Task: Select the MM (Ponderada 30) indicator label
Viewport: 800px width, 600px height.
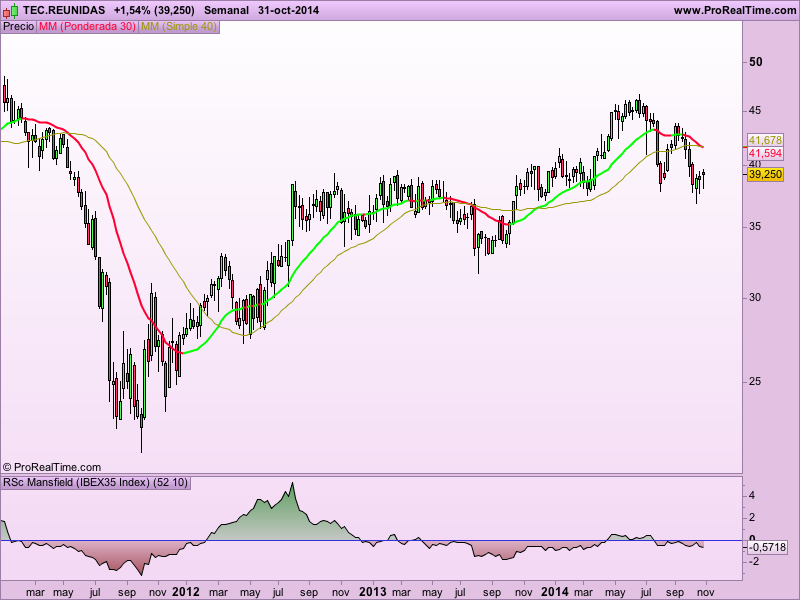Action: tap(87, 27)
